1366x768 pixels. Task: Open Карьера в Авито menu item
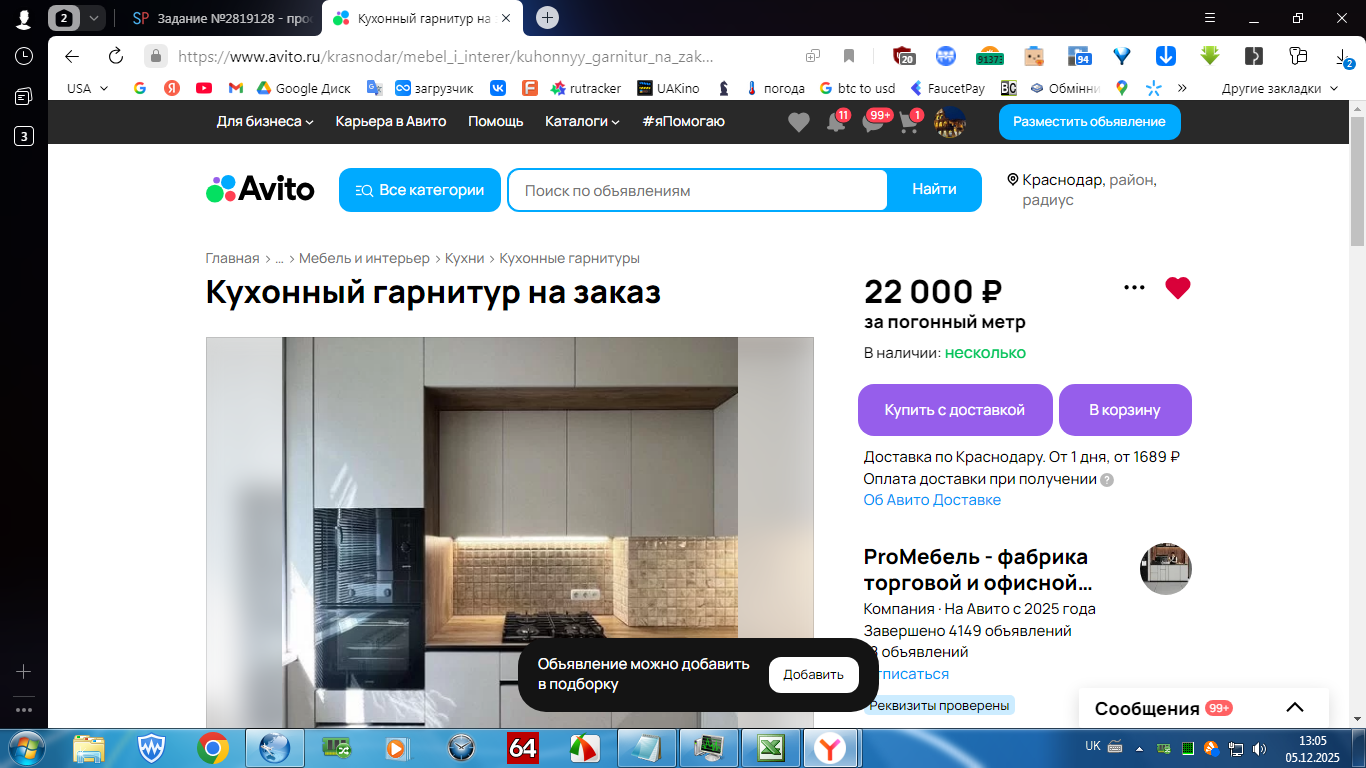click(x=391, y=121)
